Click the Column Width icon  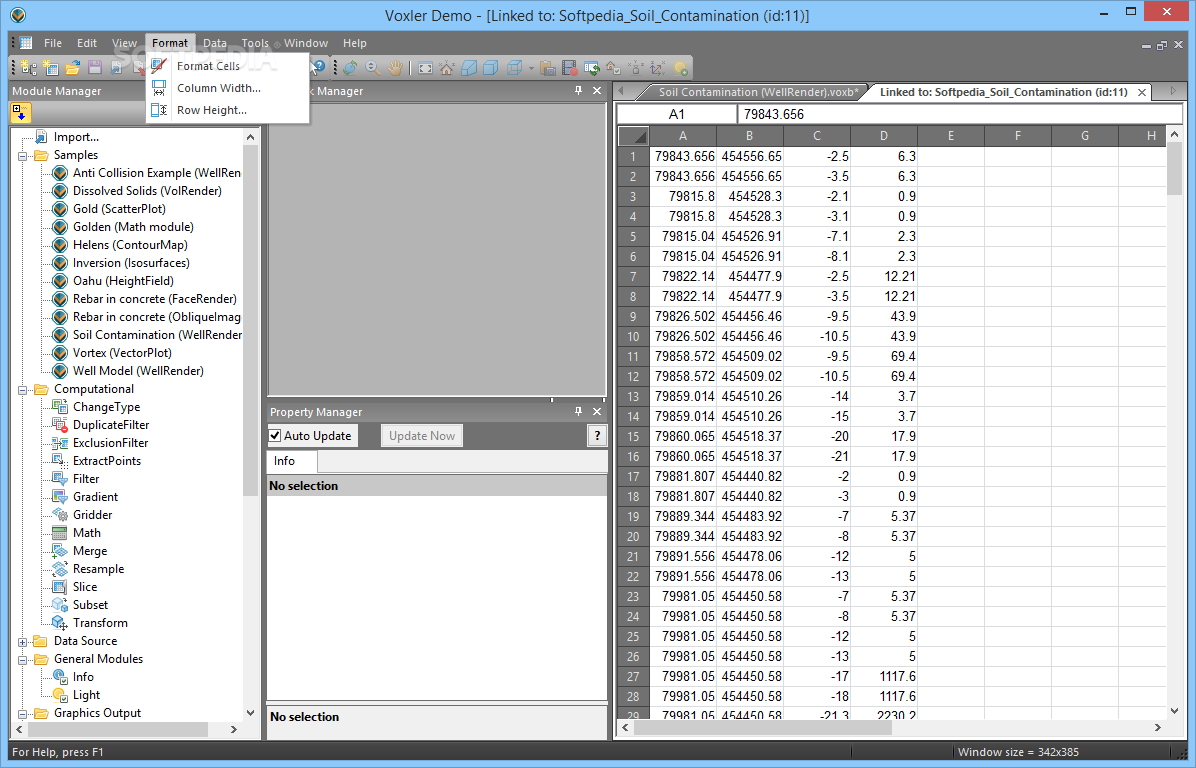point(159,88)
